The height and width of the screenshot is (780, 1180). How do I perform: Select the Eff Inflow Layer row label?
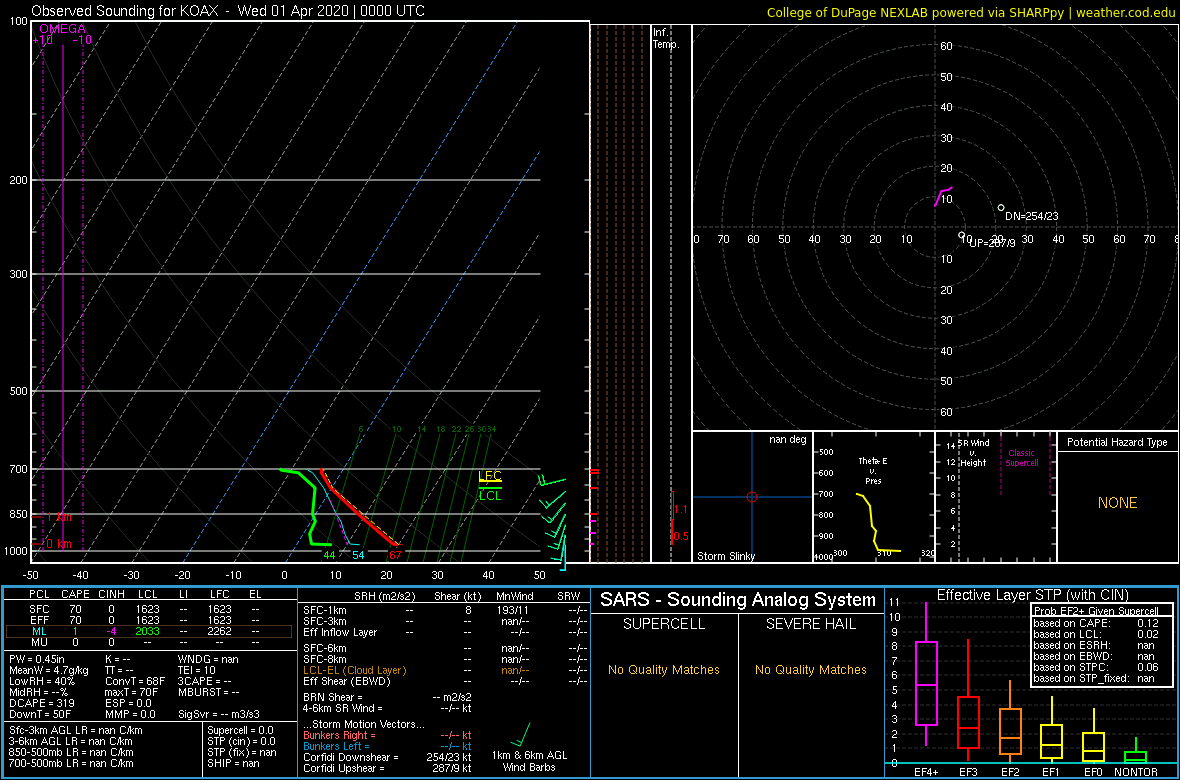coord(339,632)
